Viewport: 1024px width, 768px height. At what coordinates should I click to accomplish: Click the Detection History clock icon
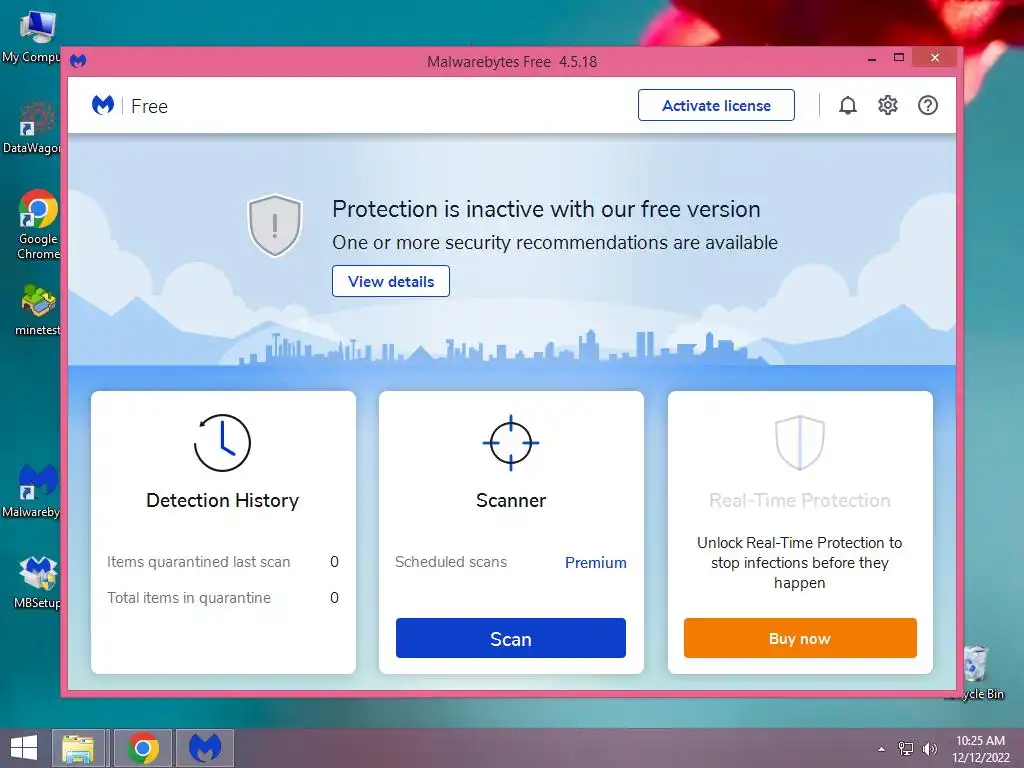point(223,443)
